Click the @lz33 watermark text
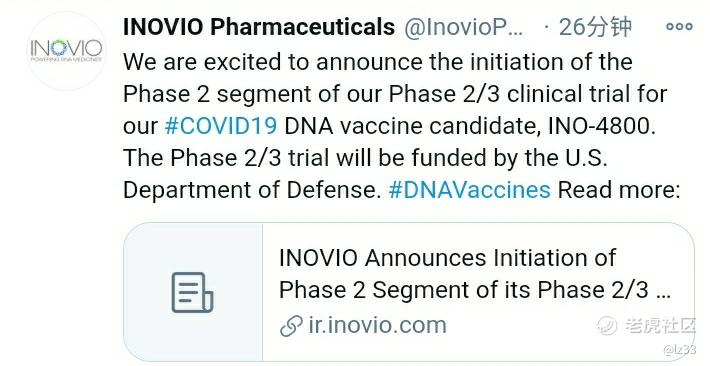This screenshot has height=366, width=710. pos(679,349)
